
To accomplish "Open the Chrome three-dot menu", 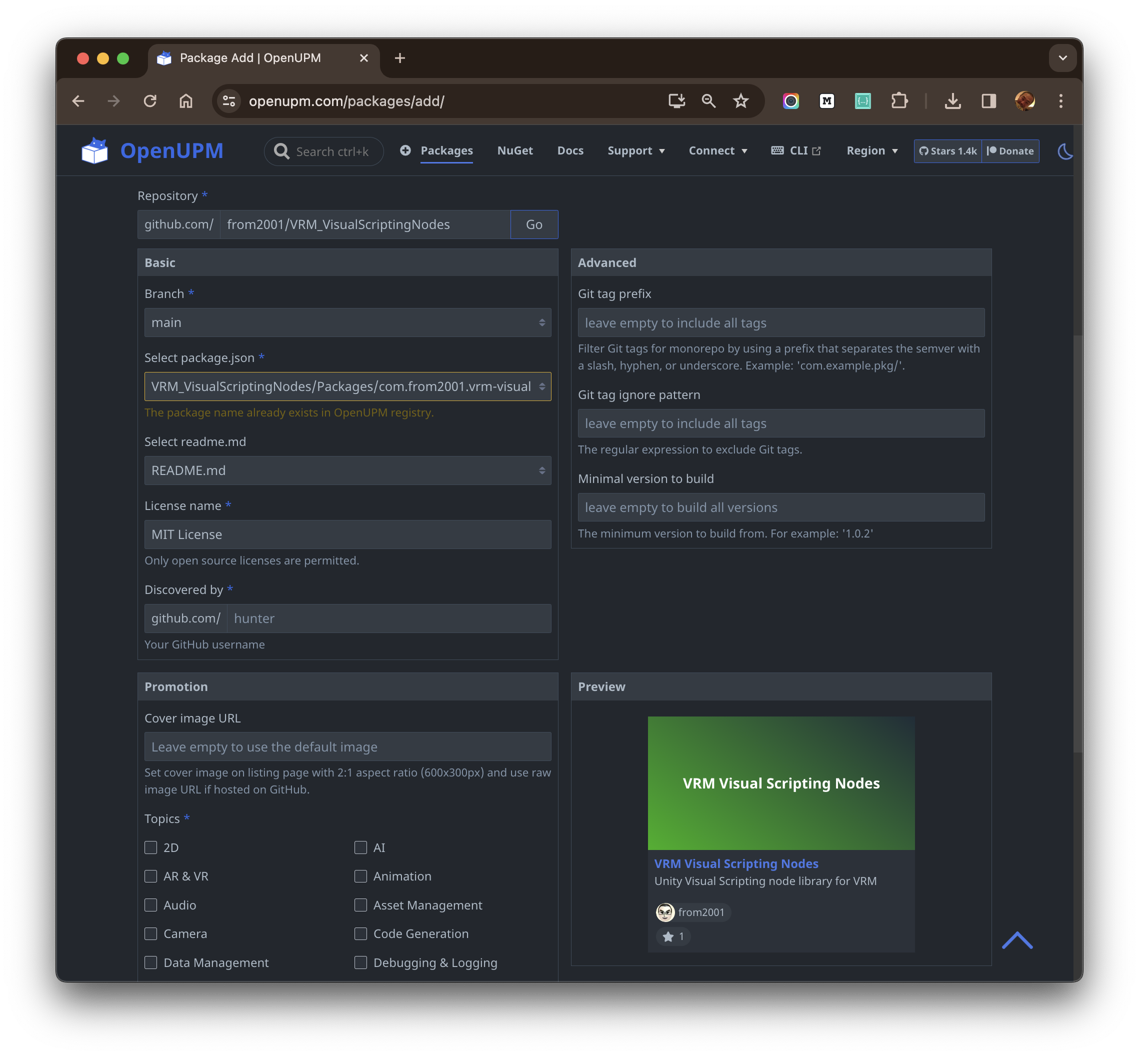I will [1061, 101].
